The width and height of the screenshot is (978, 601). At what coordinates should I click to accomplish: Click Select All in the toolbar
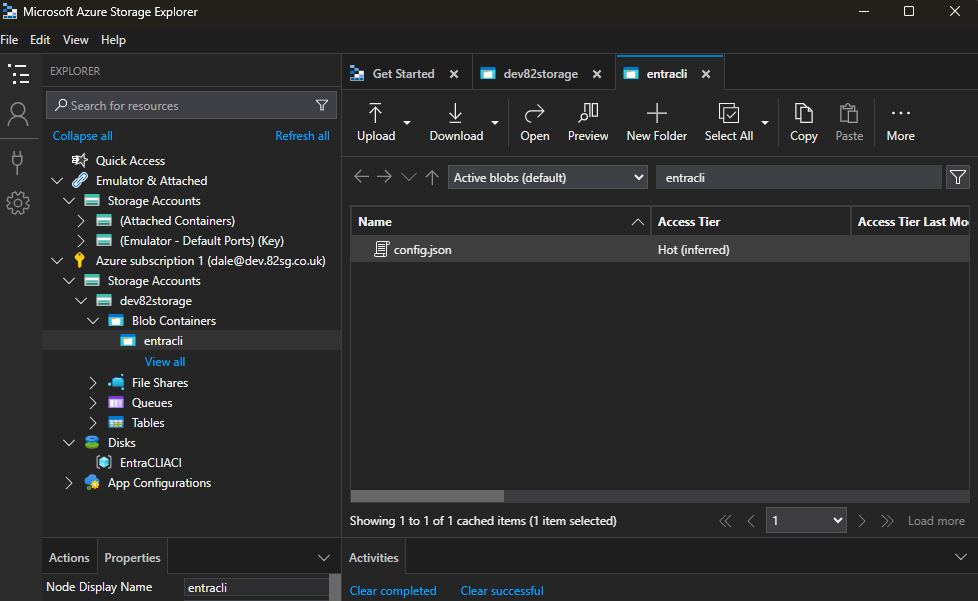point(729,123)
